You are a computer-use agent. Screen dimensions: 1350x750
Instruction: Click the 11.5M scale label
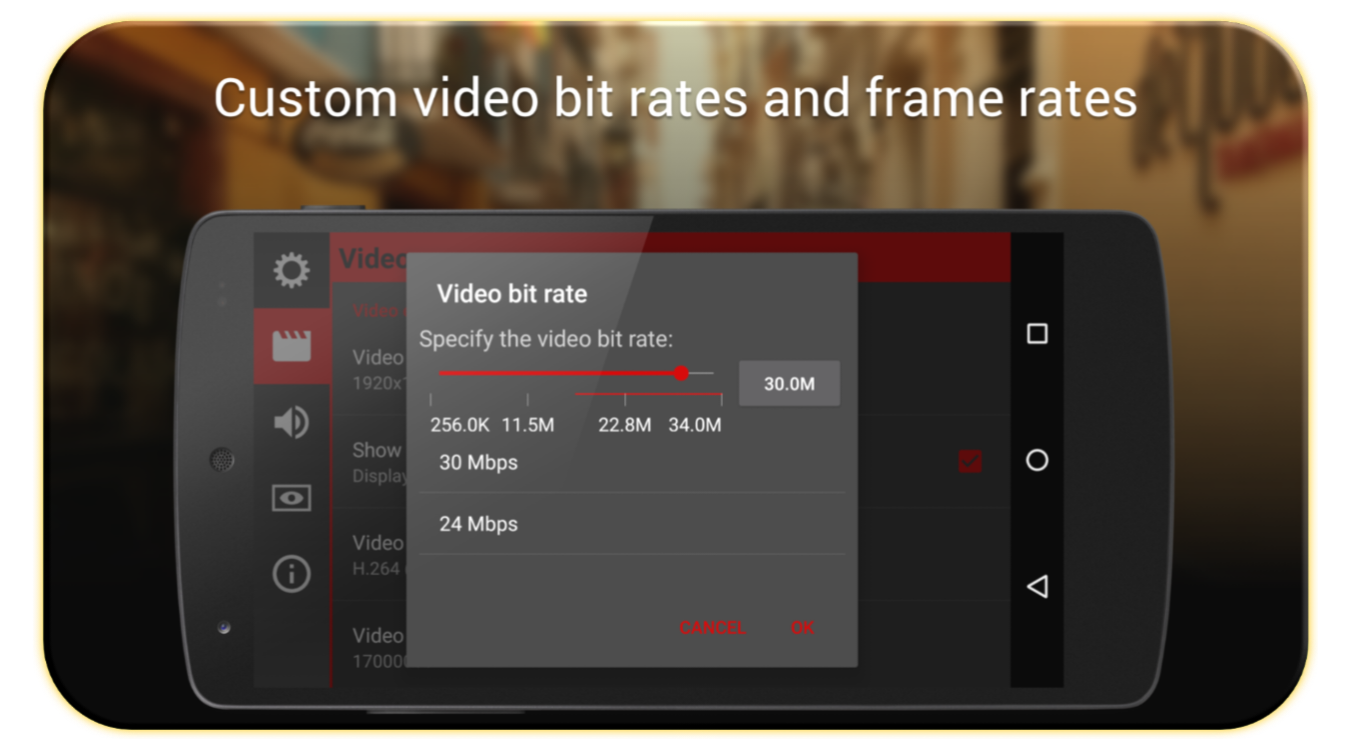528,425
